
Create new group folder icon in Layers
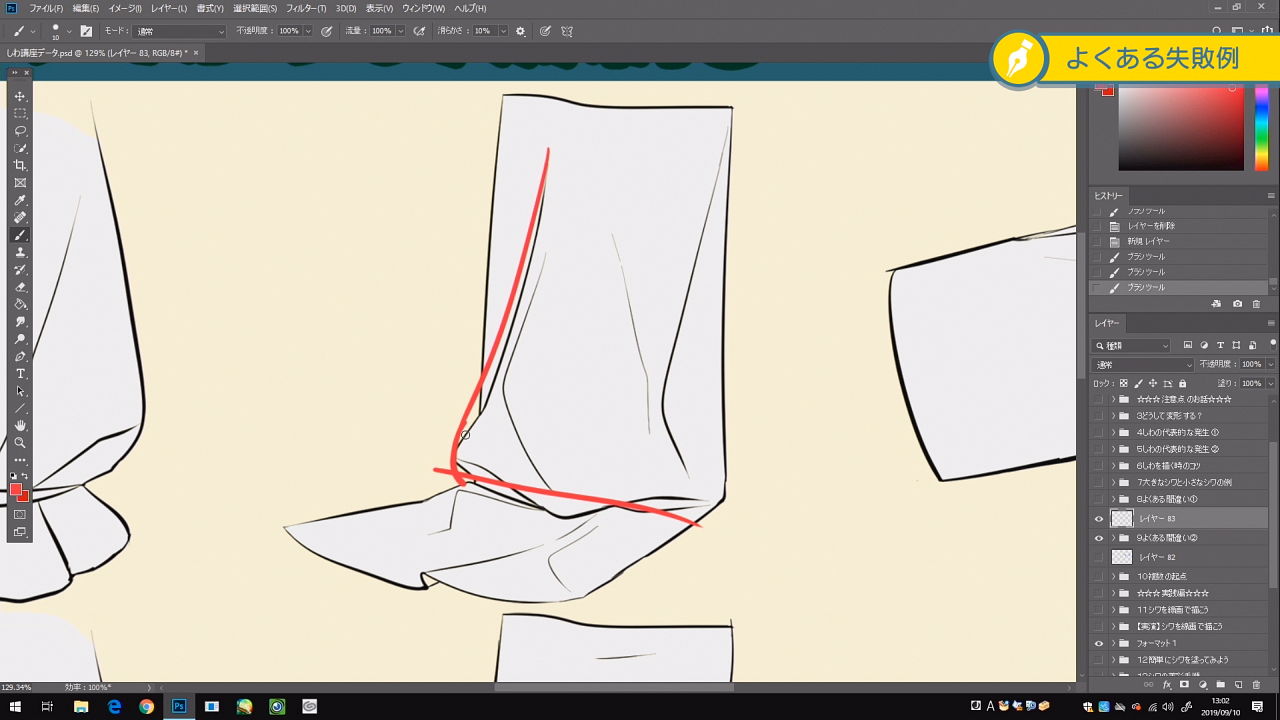pyautogui.click(x=1220, y=685)
